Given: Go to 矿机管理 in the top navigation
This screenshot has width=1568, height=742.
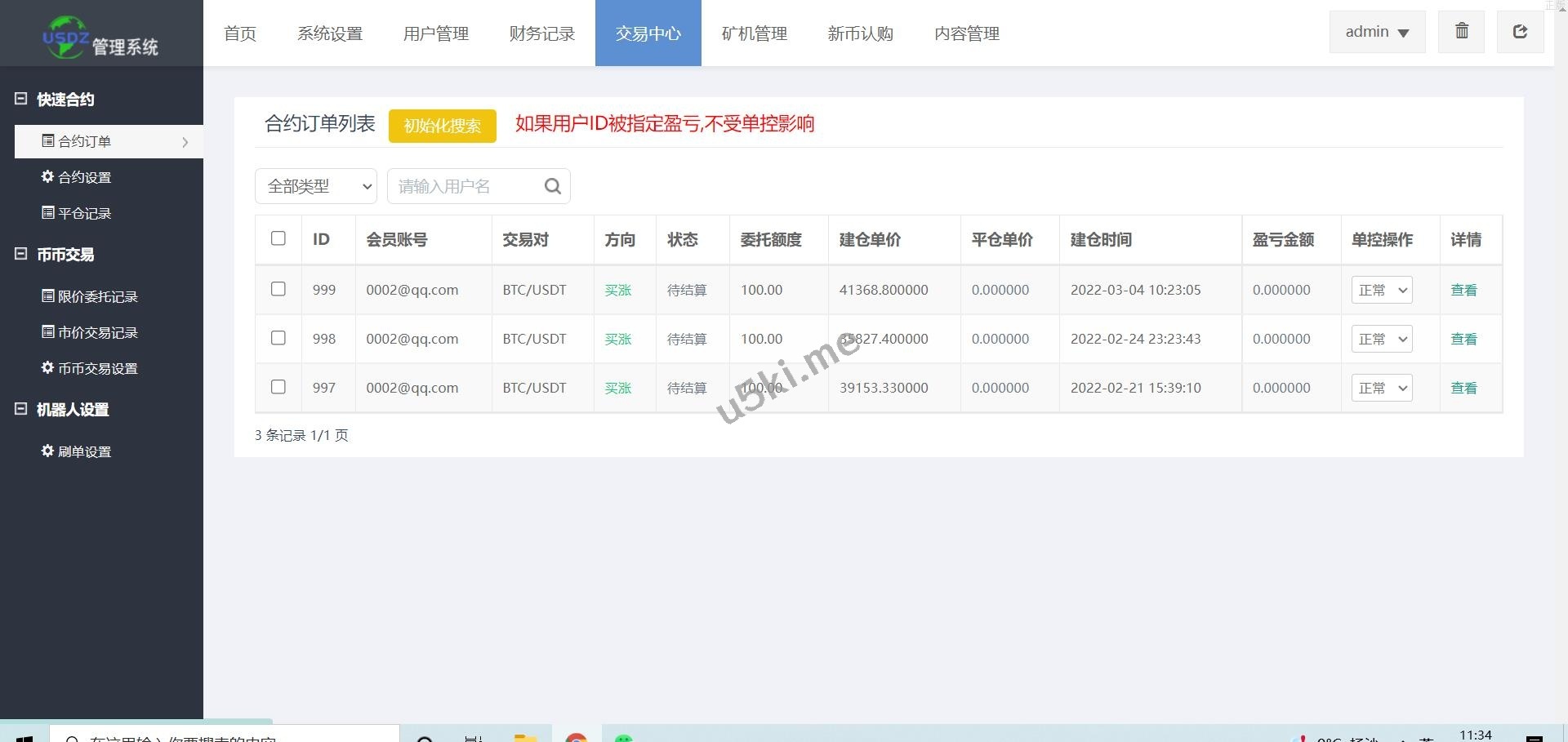Looking at the screenshot, I should click(754, 33).
